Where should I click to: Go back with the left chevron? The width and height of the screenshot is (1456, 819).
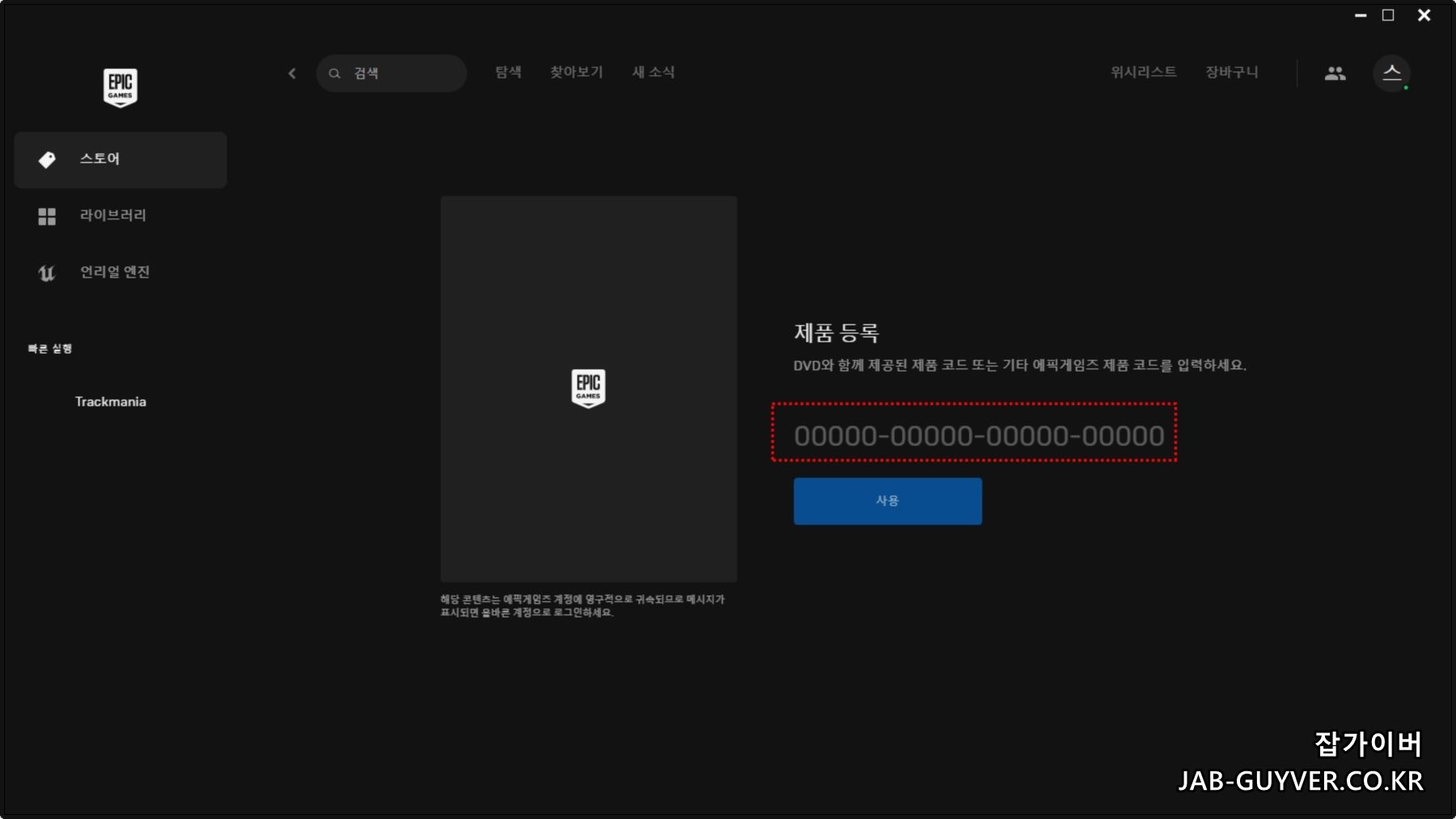[x=292, y=74]
